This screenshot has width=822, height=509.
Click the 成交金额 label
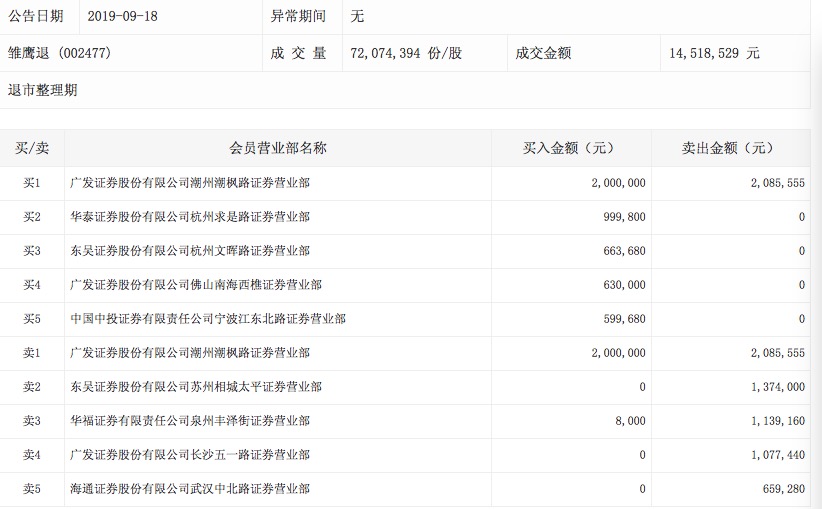543,53
